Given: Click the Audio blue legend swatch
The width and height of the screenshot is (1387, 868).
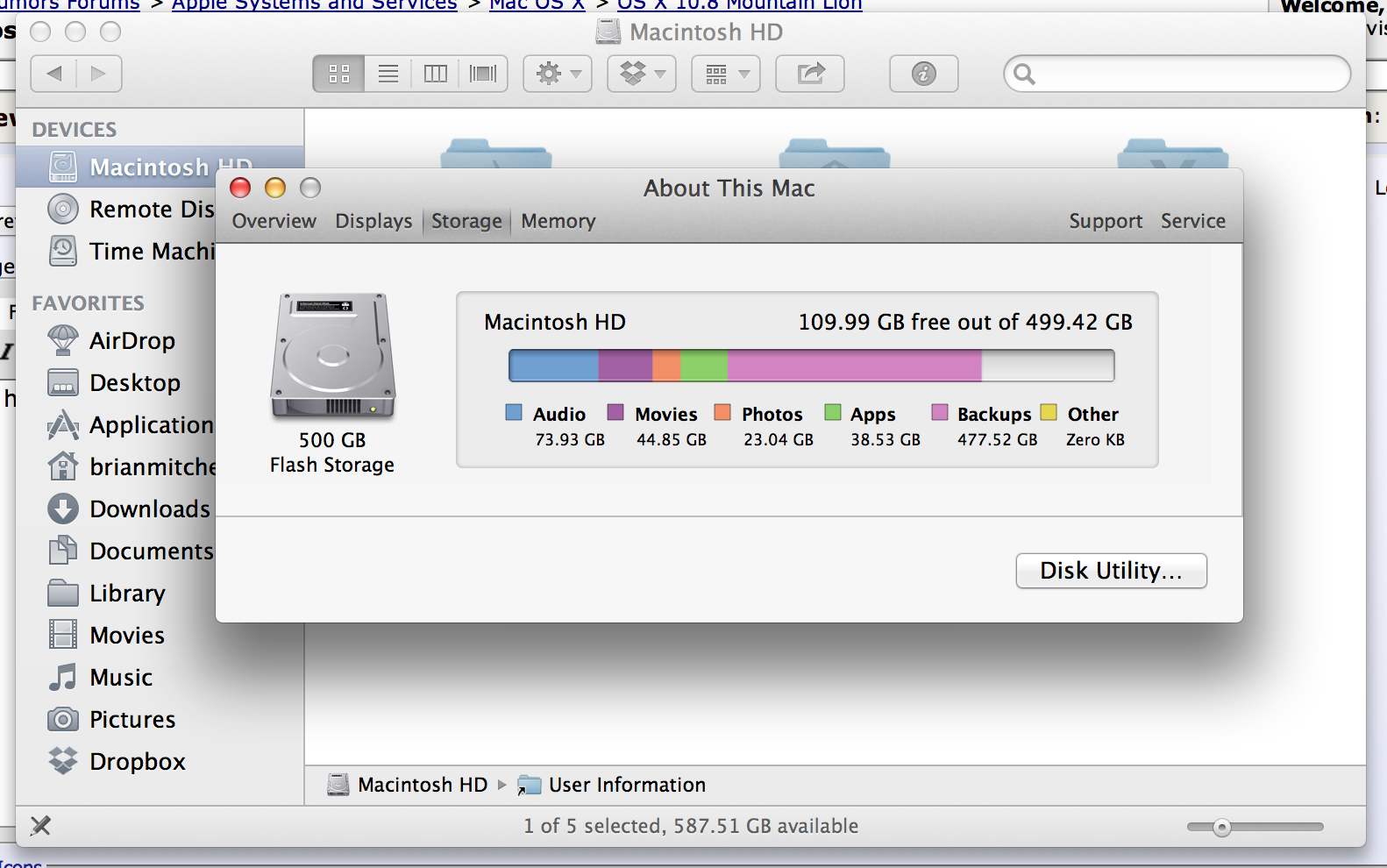Looking at the screenshot, I should [x=514, y=413].
